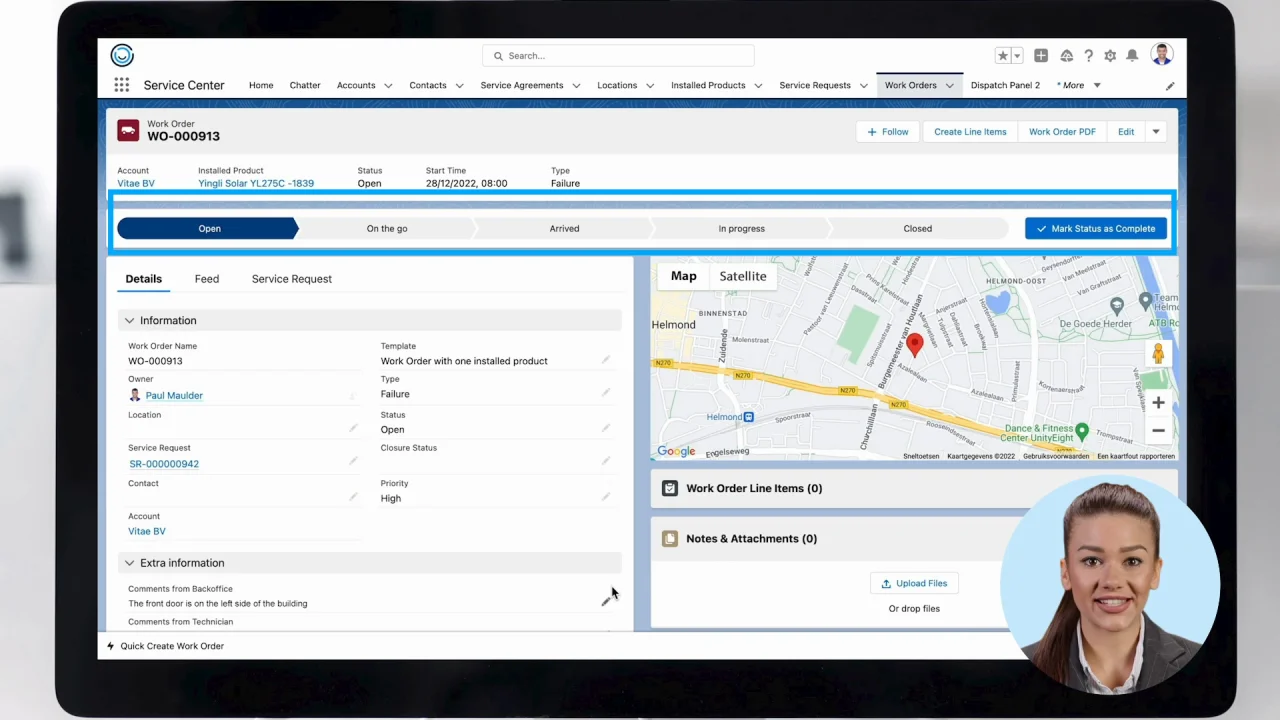Switch to the Feed tab
The image size is (1280, 720).
pyautogui.click(x=206, y=279)
